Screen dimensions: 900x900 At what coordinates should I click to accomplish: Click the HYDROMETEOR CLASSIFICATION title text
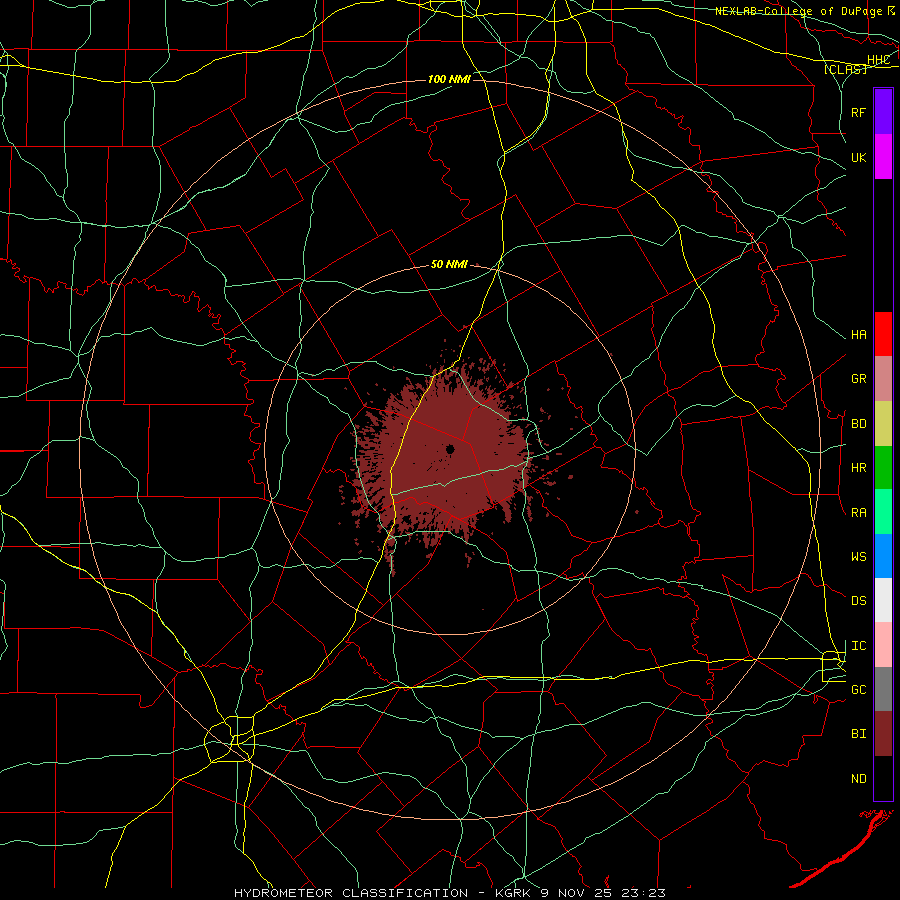tap(351, 893)
